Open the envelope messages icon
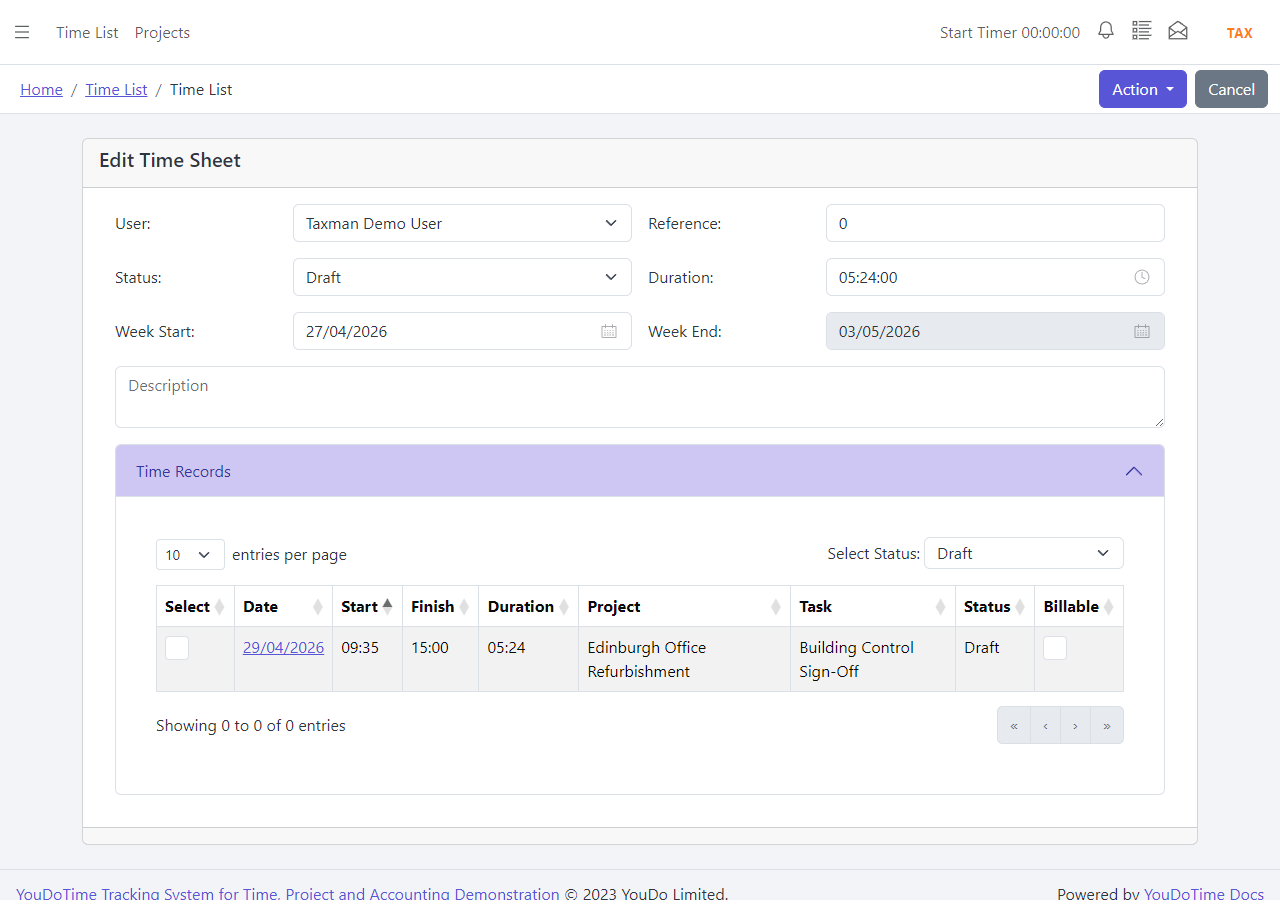 point(1178,31)
